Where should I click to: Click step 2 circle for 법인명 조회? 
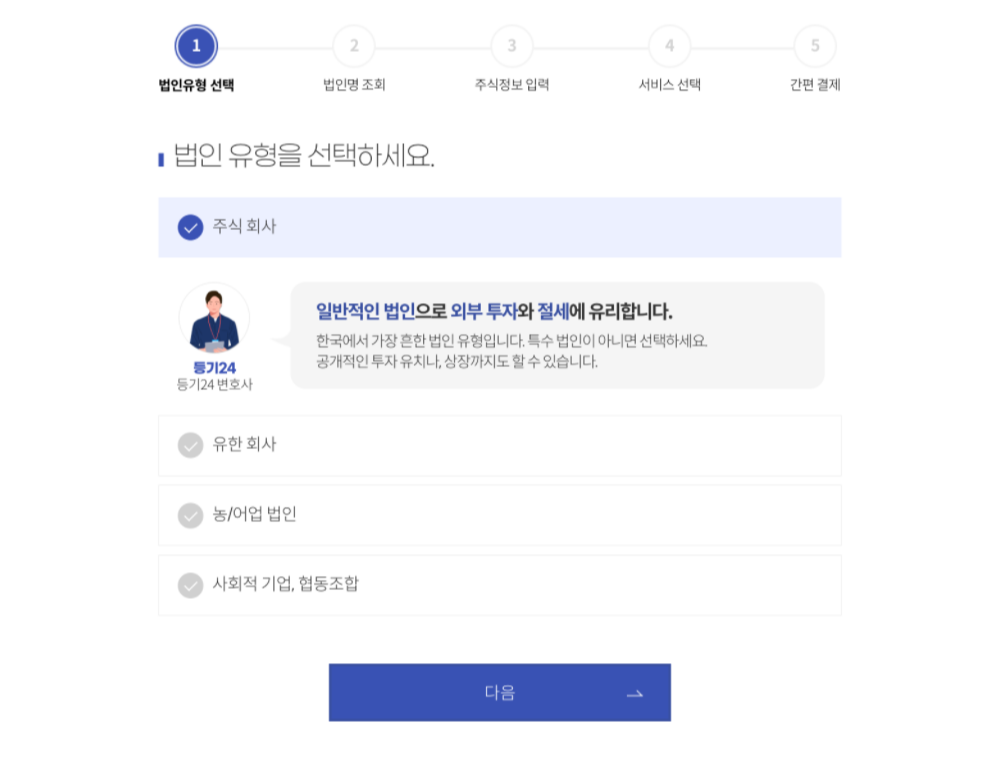pyautogui.click(x=354, y=46)
